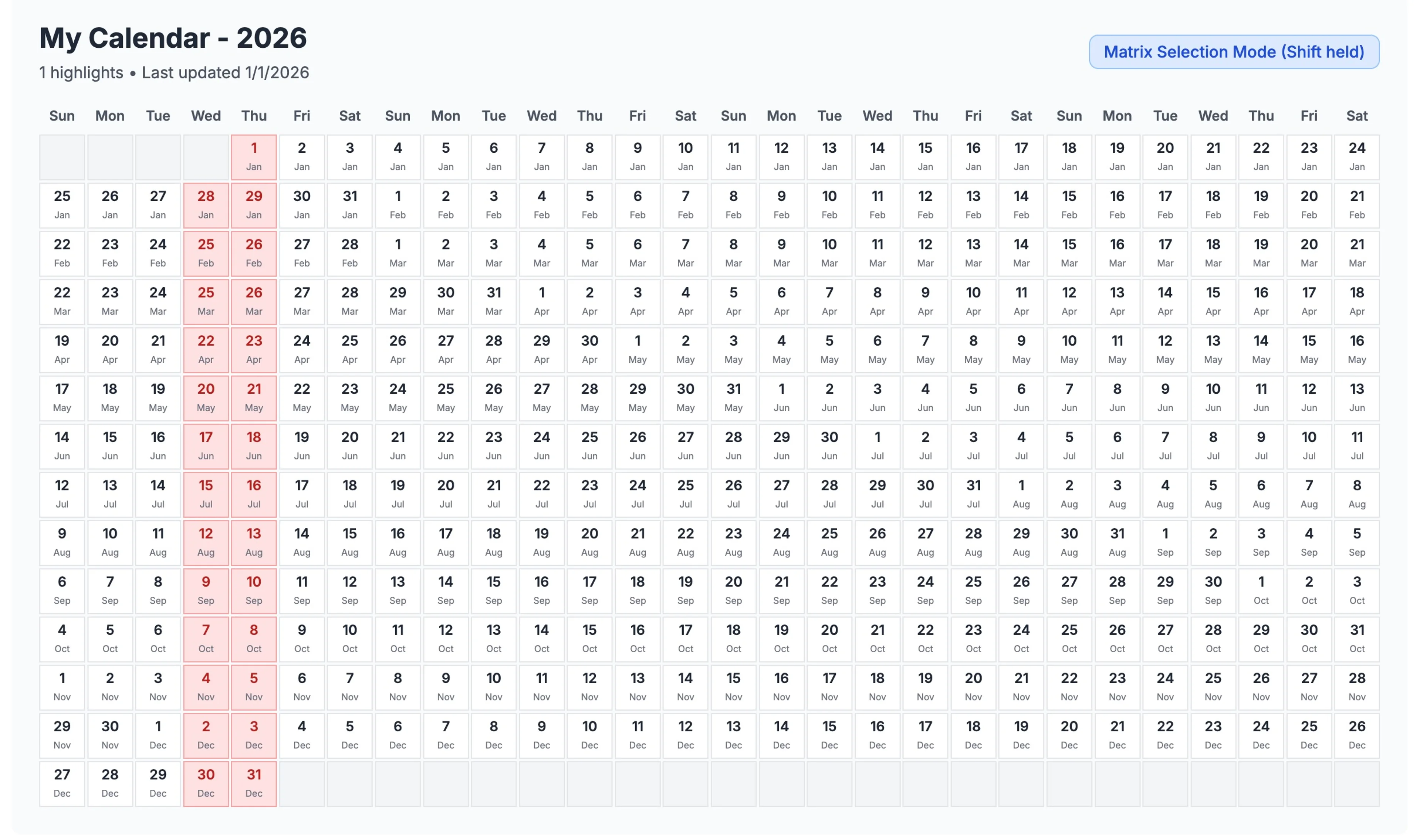The height and width of the screenshot is (840, 1420).
Task: Select the empty cell before January 1
Action: 206,157
